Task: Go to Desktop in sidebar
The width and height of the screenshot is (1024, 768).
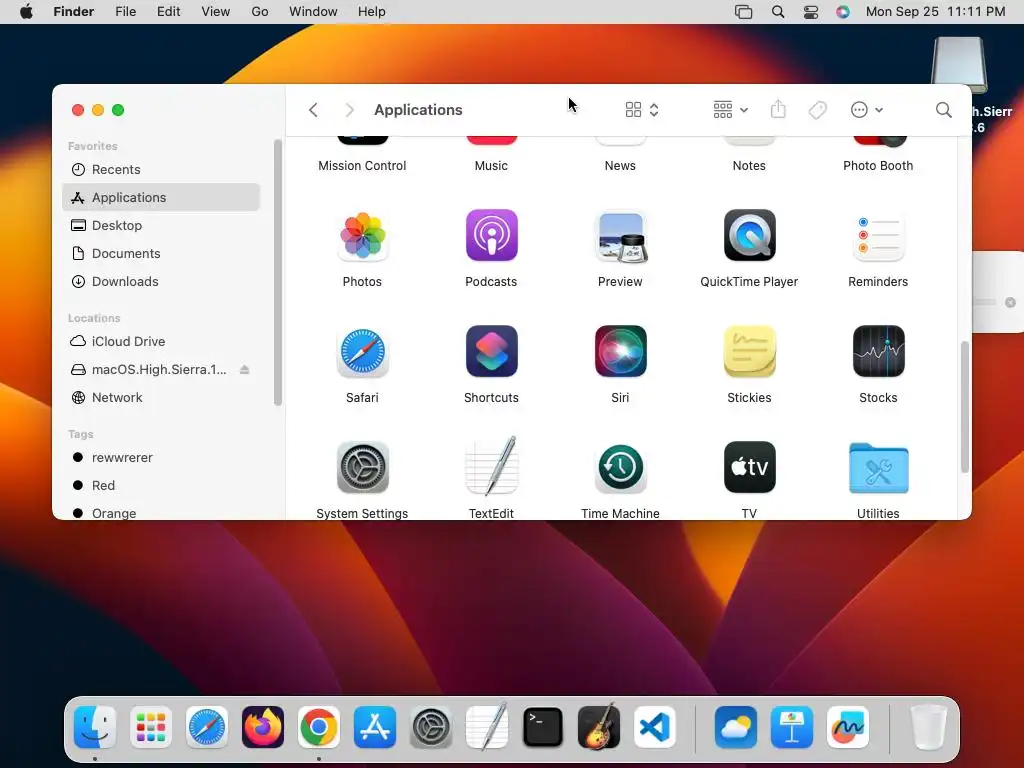Action: coord(161,225)
